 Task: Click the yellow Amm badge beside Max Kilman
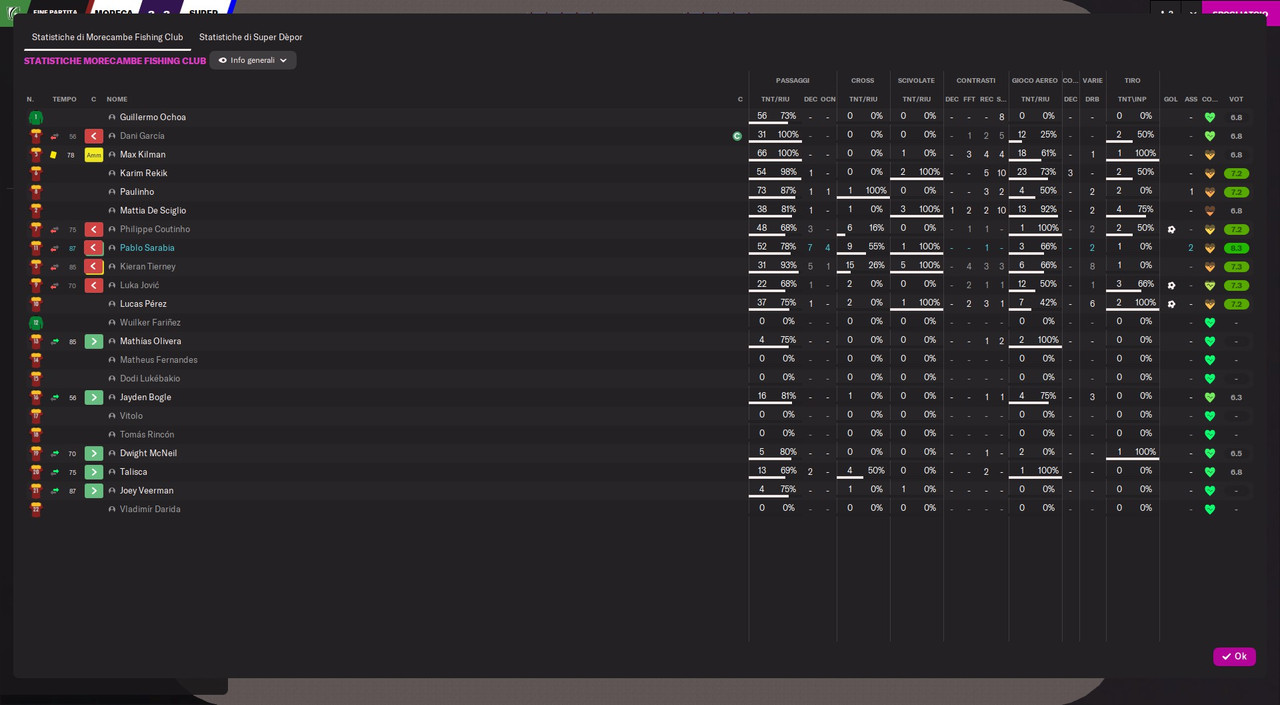94,155
